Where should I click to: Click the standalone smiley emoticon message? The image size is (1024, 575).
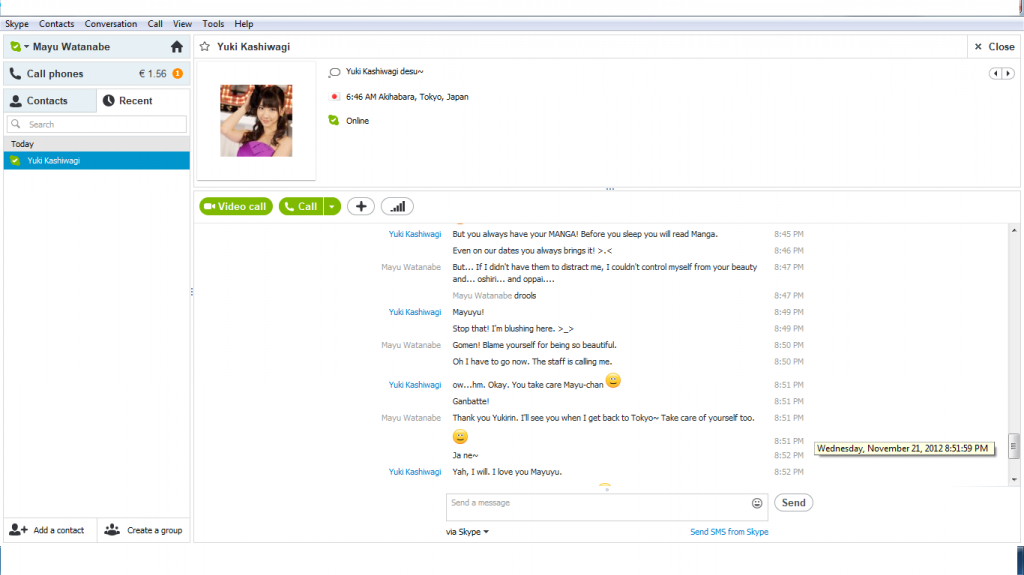click(460, 436)
